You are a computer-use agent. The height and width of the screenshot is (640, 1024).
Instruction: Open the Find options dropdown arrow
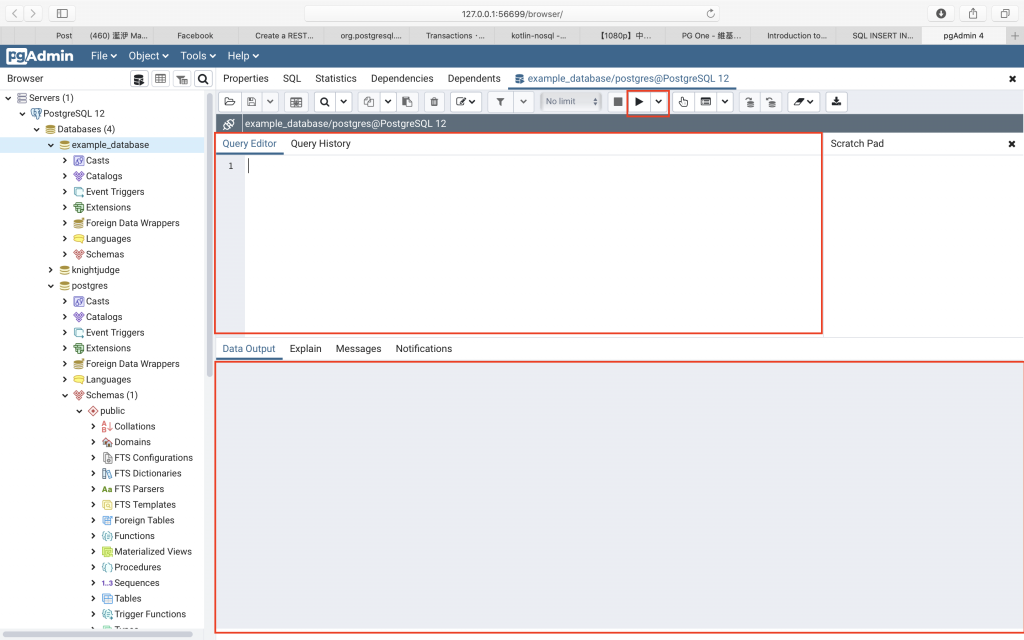pos(344,102)
